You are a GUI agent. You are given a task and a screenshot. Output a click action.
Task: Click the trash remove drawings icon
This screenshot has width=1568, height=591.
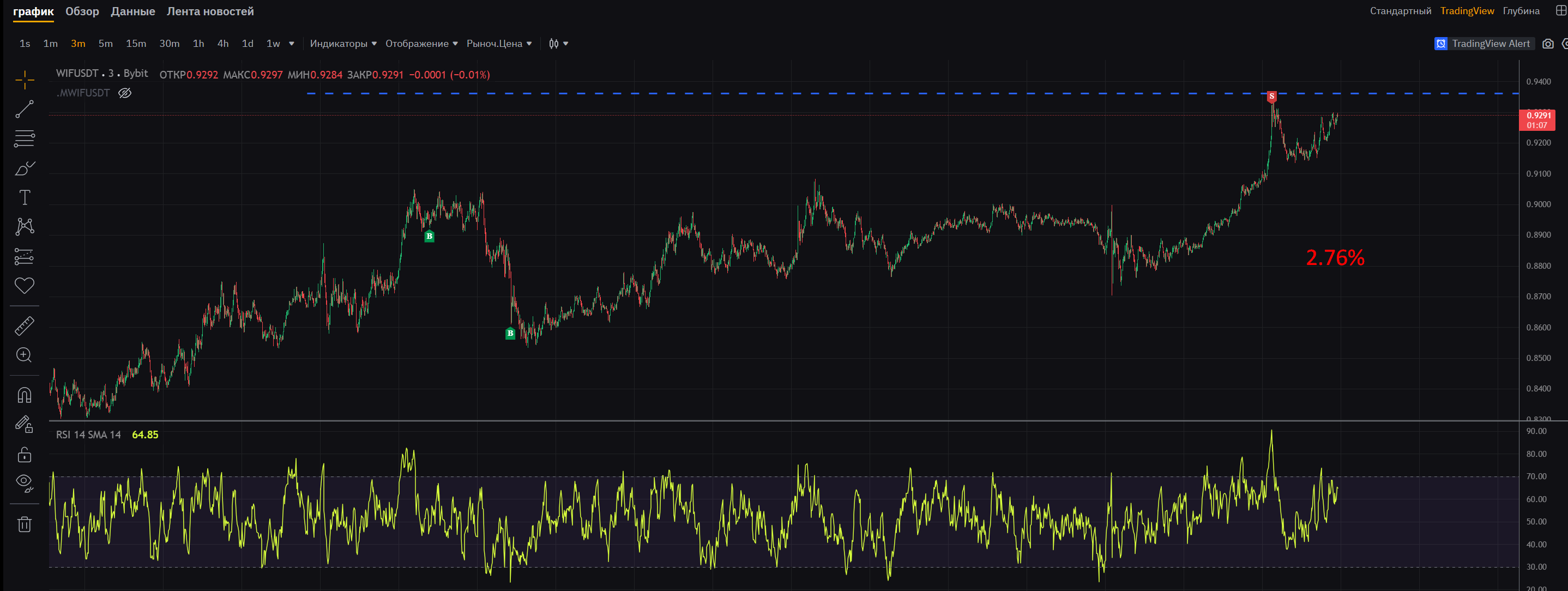point(25,524)
